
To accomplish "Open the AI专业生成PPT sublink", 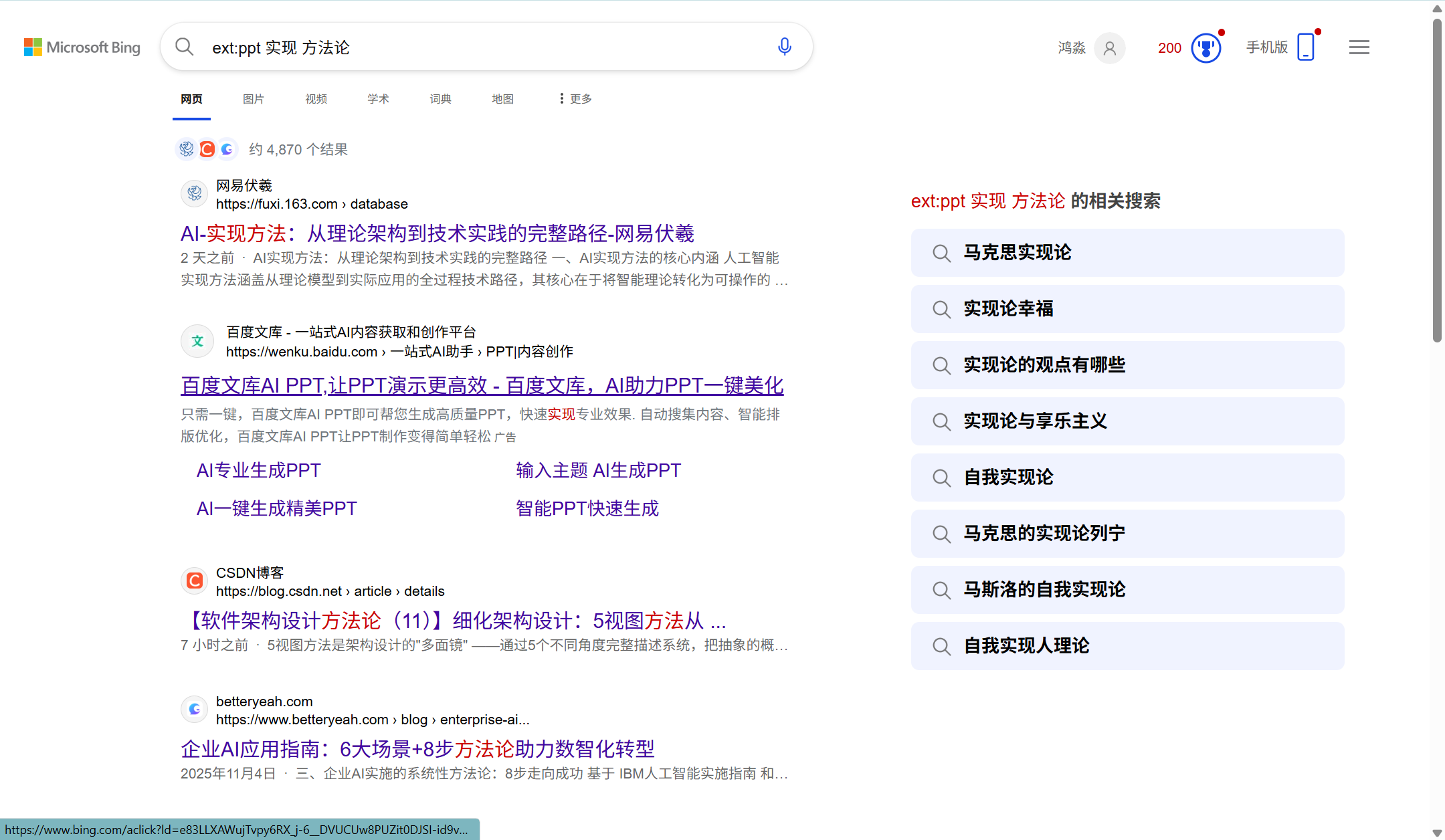I will (258, 470).
